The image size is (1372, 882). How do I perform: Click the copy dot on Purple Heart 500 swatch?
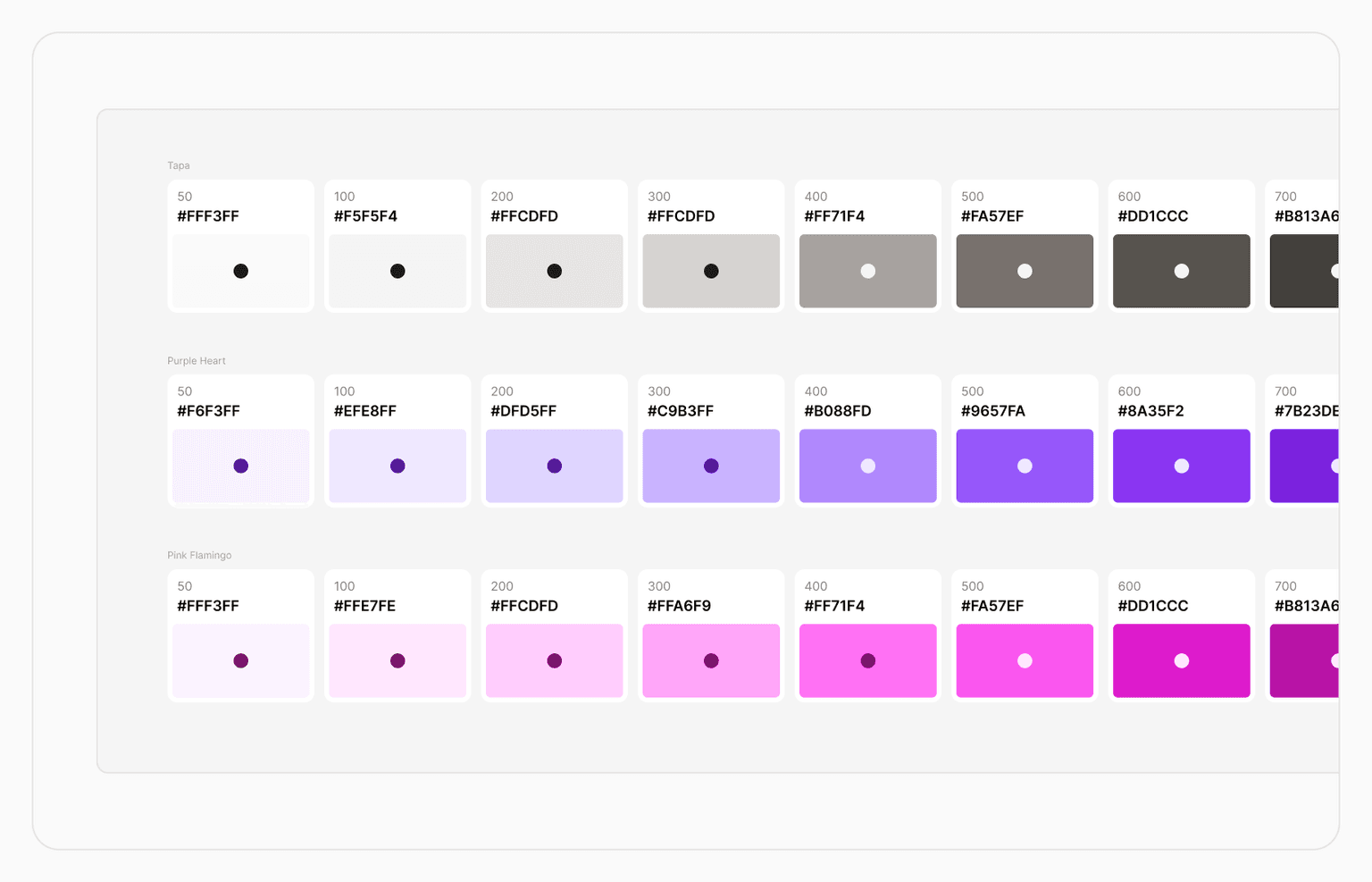(x=1025, y=466)
